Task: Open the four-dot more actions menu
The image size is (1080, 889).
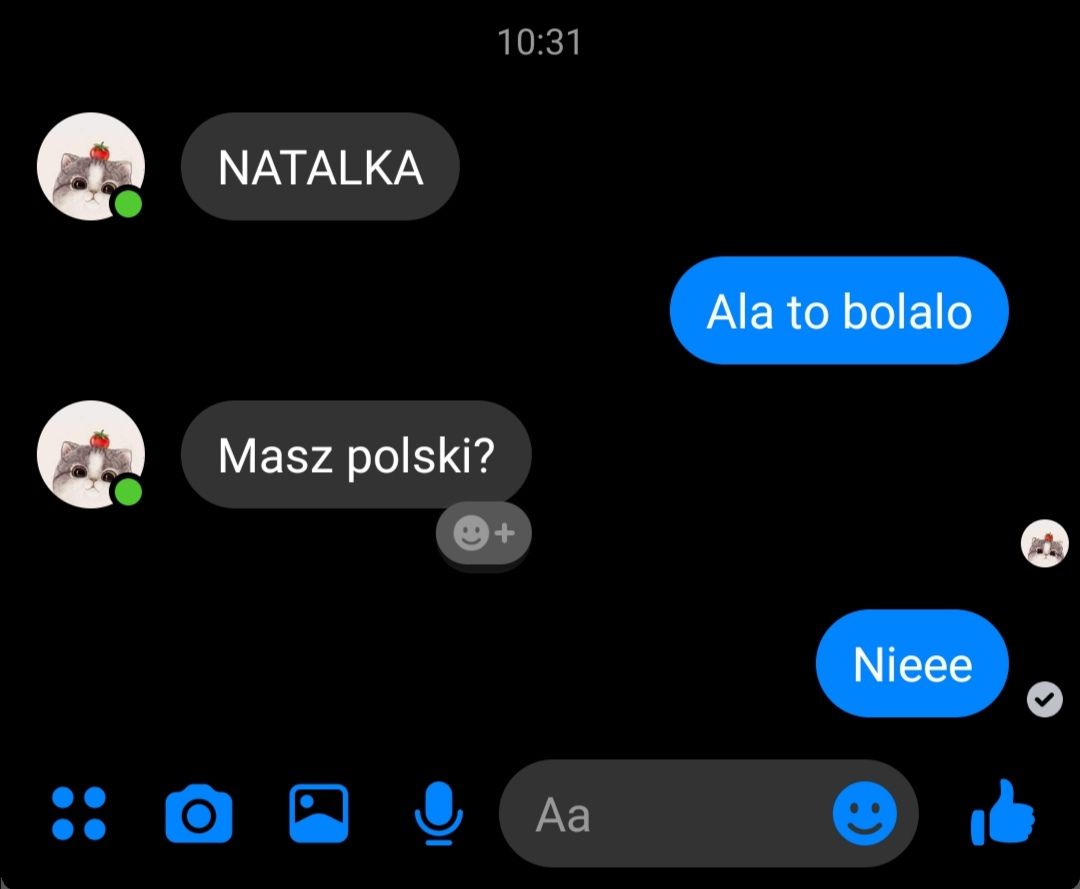Action: tap(79, 813)
